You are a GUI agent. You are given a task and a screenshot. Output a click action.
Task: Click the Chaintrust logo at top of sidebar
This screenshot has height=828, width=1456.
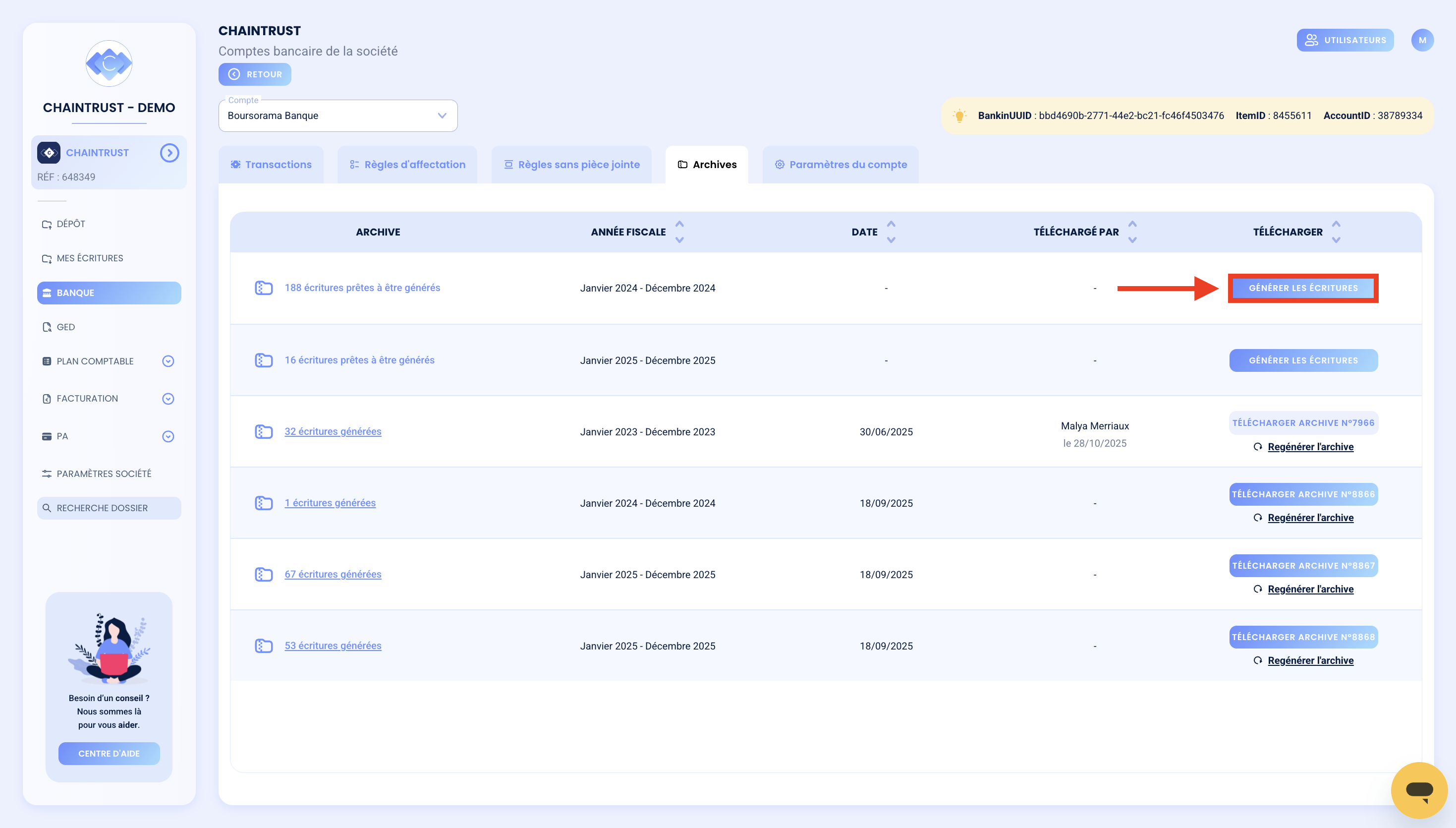point(109,63)
